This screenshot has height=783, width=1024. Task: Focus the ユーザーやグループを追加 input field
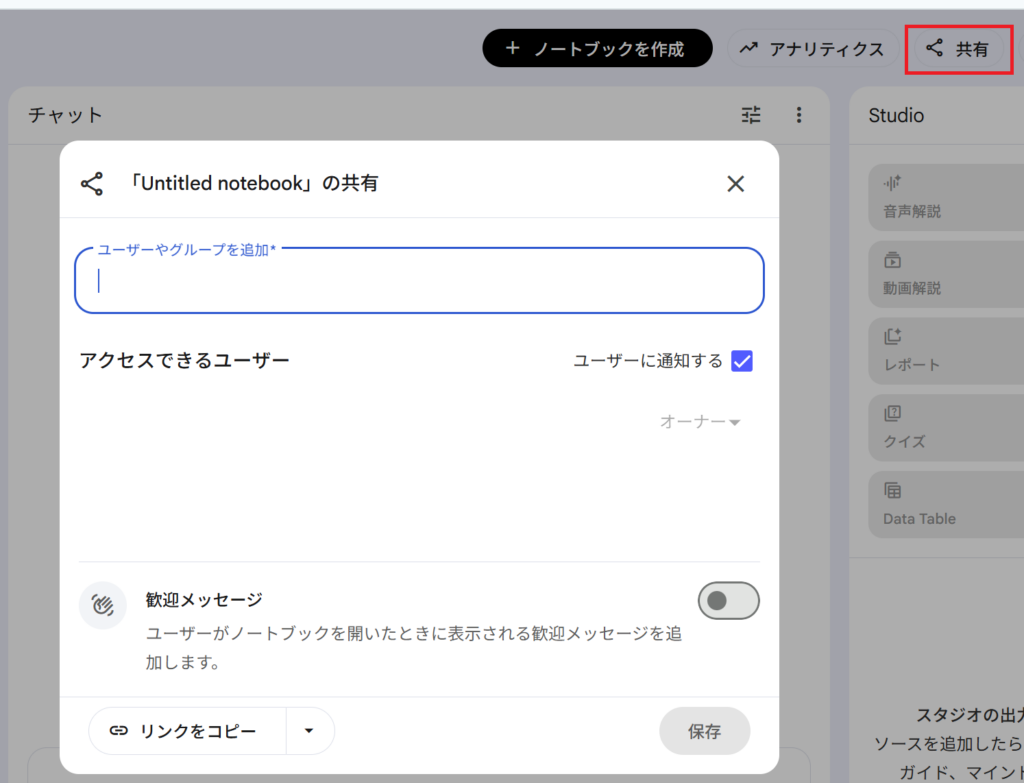point(419,281)
